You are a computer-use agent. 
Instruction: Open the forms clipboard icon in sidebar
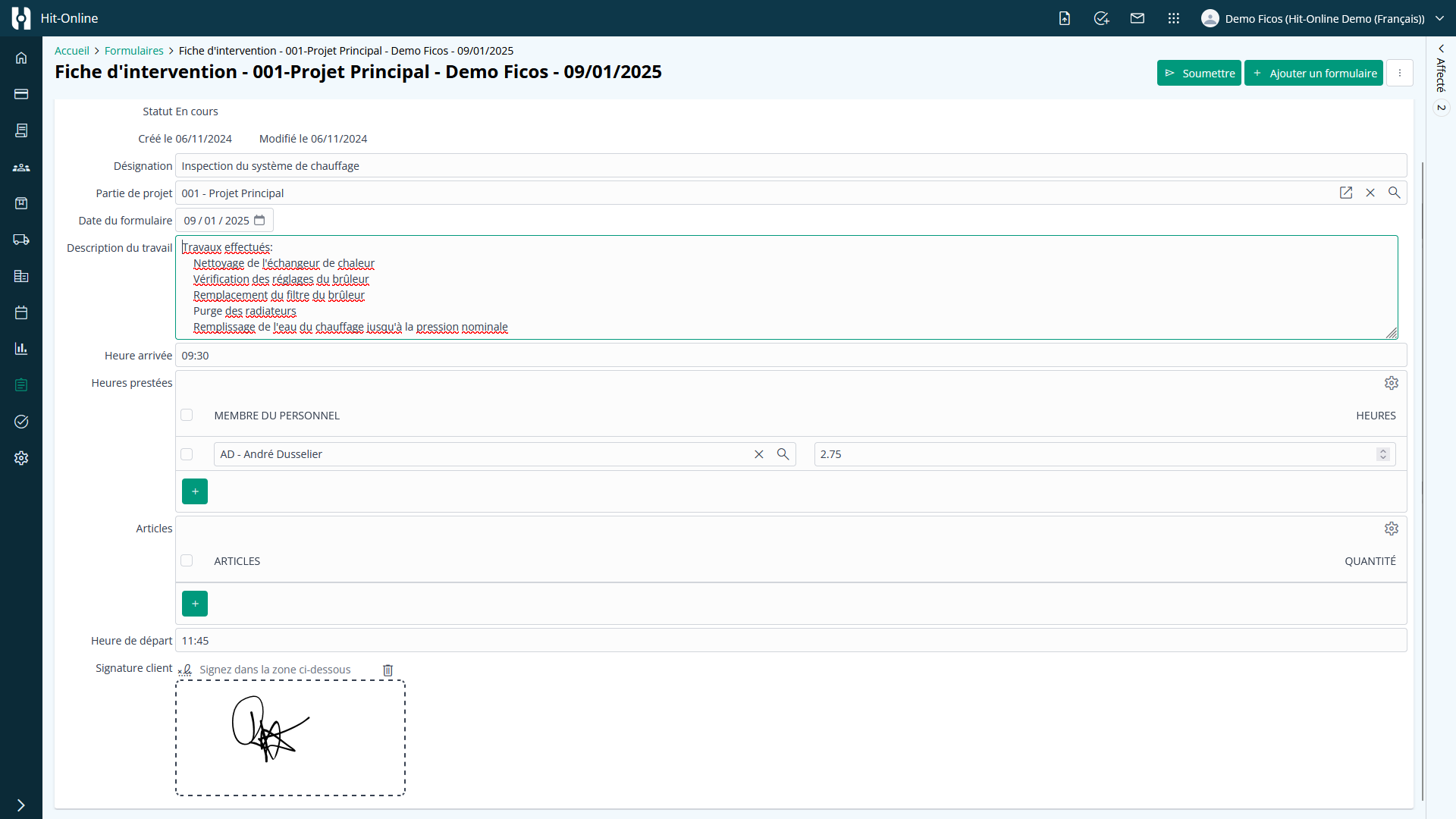point(21,385)
